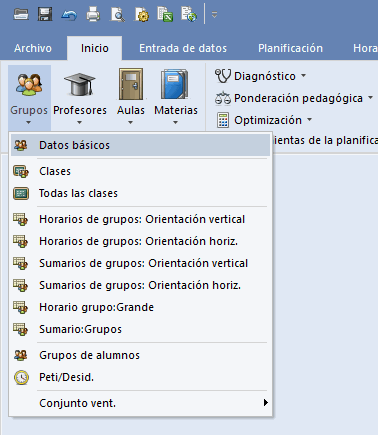The image size is (378, 435).
Task: Select Datos básicos menu entry
Action: 140,145
